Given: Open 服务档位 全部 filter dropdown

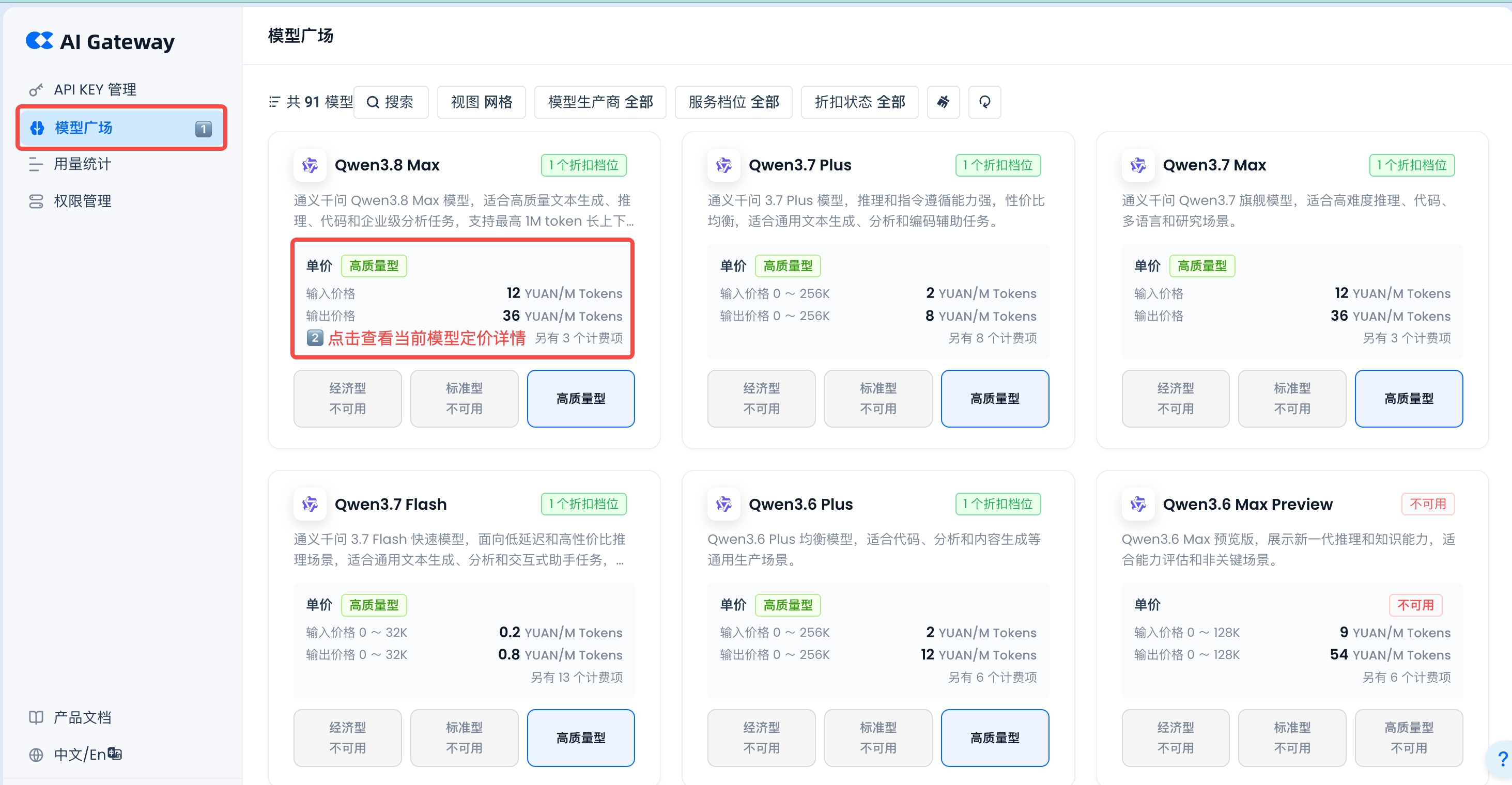Looking at the screenshot, I should [x=734, y=102].
